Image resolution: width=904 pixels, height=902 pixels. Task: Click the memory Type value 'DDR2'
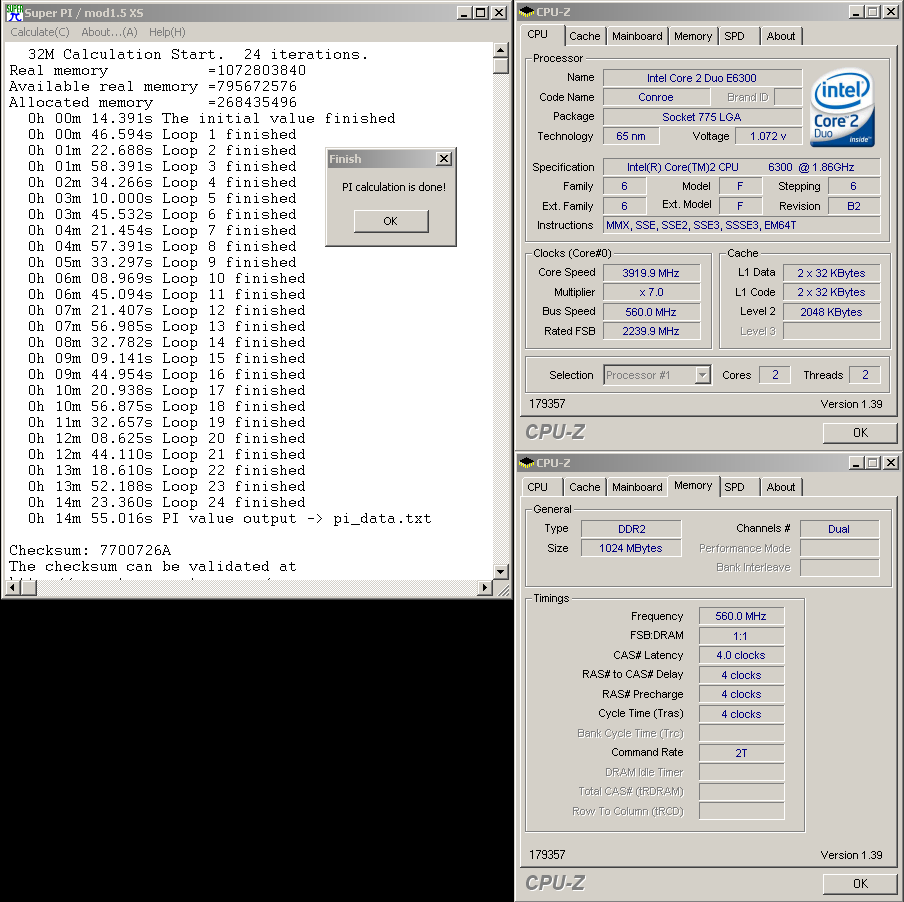(631, 529)
